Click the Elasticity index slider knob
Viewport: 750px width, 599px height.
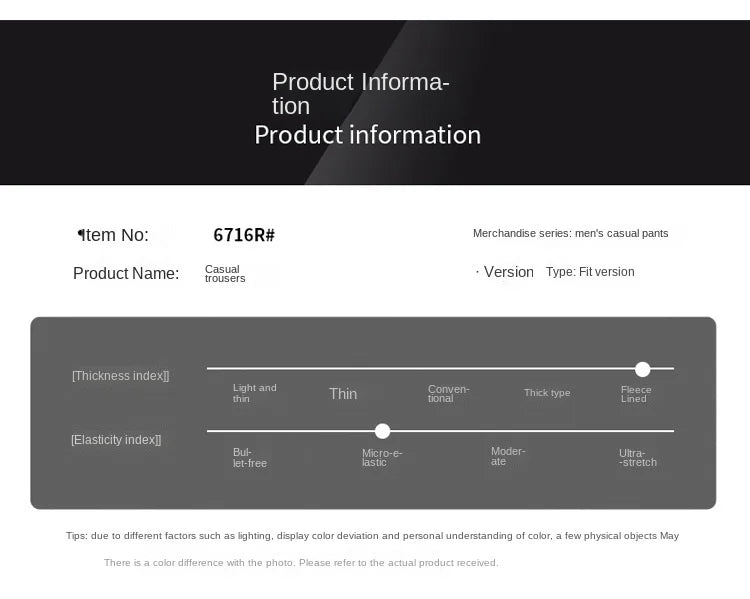coord(382,431)
